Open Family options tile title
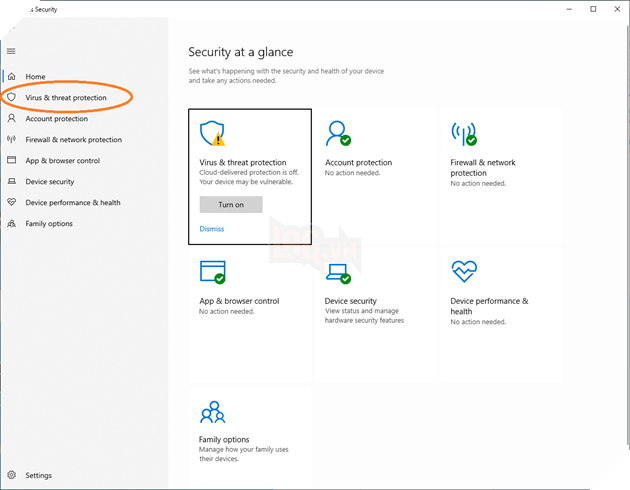The image size is (630, 490). [224, 439]
